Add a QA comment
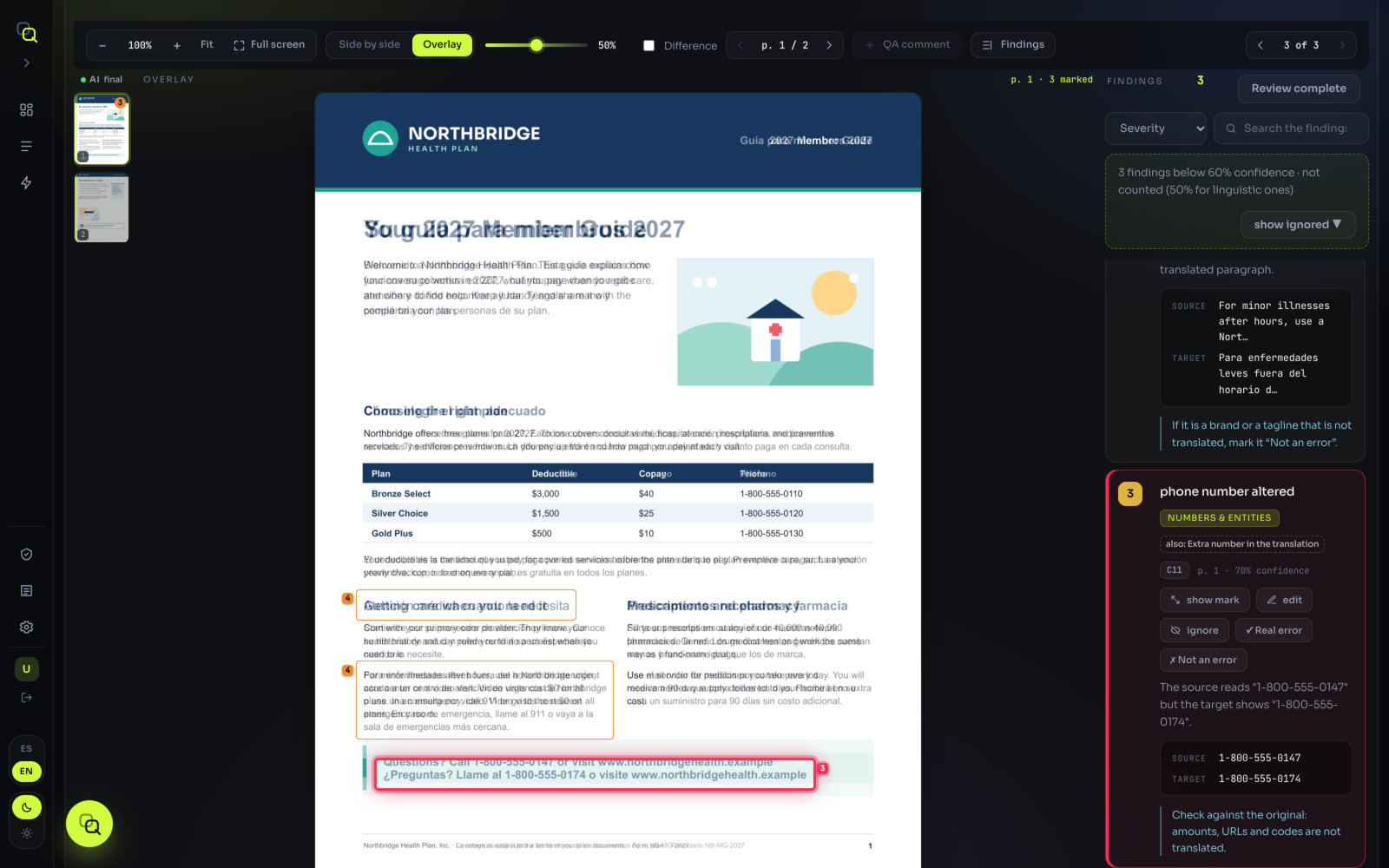The height and width of the screenshot is (868, 1389). pos(908,44)
